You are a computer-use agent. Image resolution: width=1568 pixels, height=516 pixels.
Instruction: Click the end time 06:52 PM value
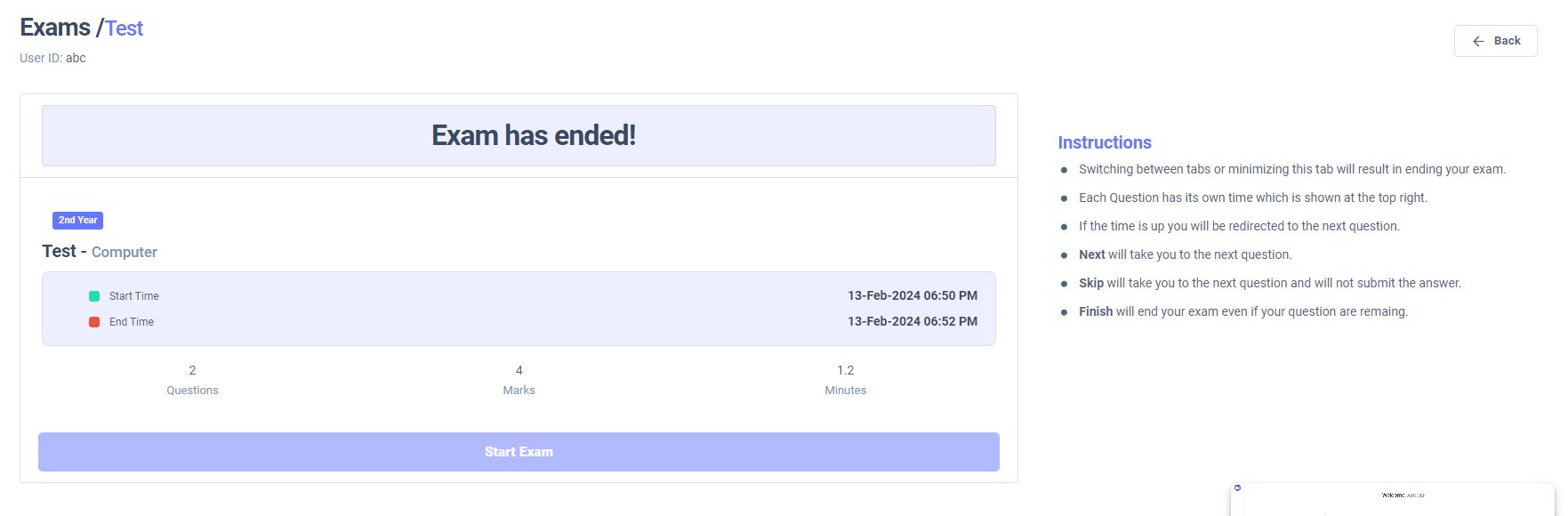(912, 321)
